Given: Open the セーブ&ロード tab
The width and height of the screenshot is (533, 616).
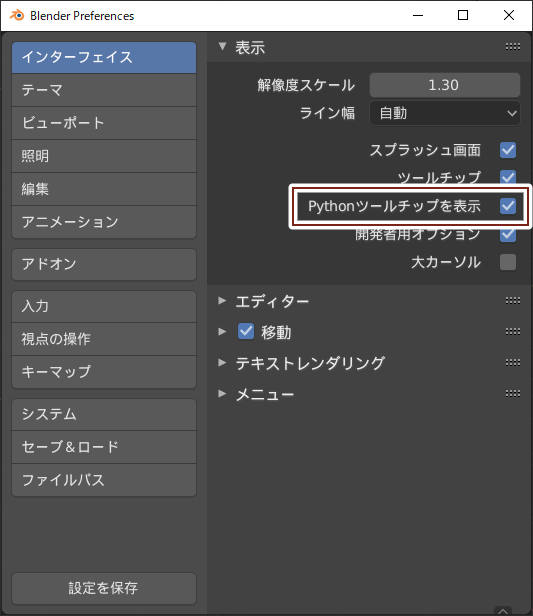Looking at the screenshot, I should click(x=104, y=447).
